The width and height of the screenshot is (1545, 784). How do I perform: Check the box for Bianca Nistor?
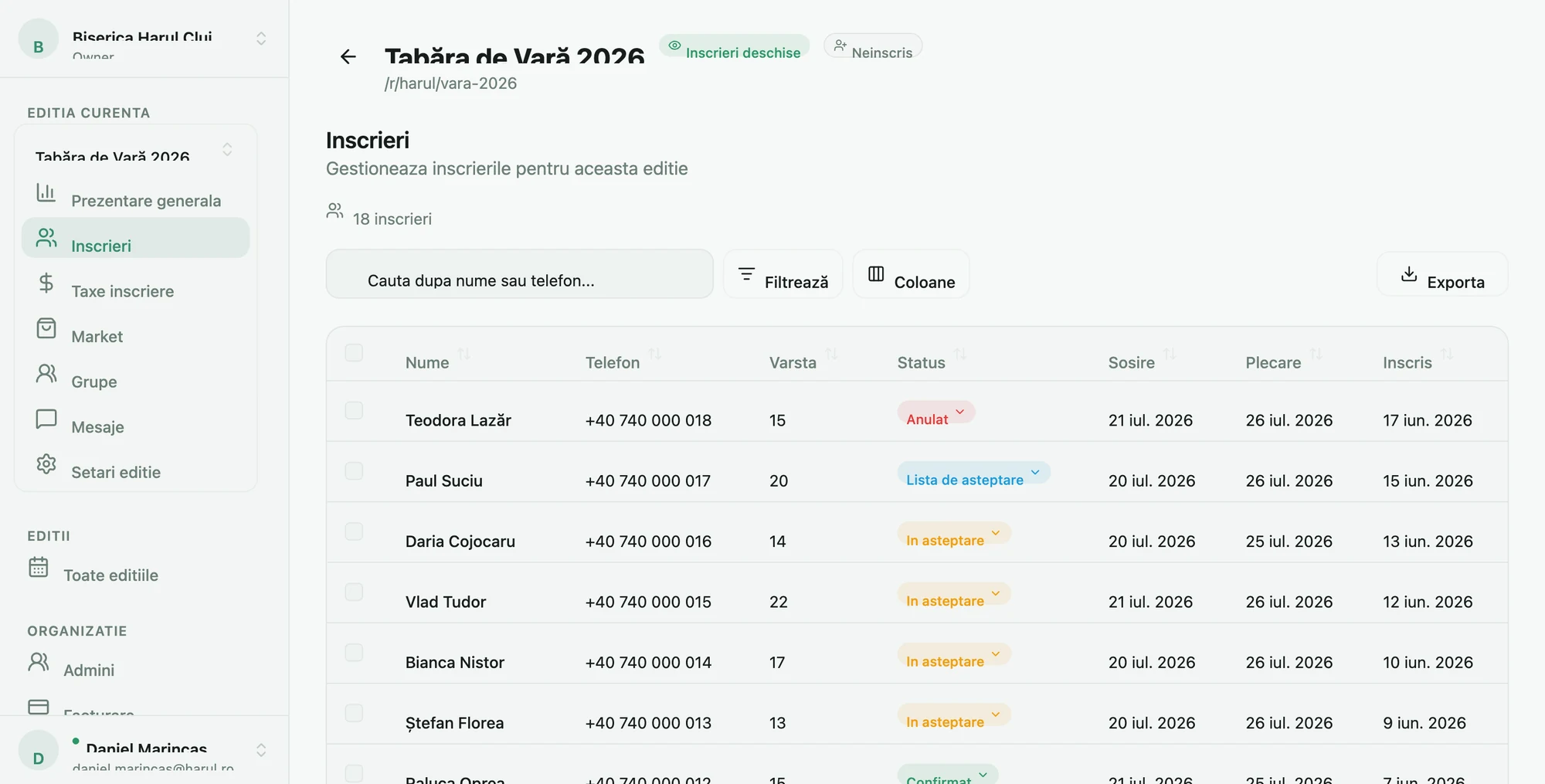[354, 653]
